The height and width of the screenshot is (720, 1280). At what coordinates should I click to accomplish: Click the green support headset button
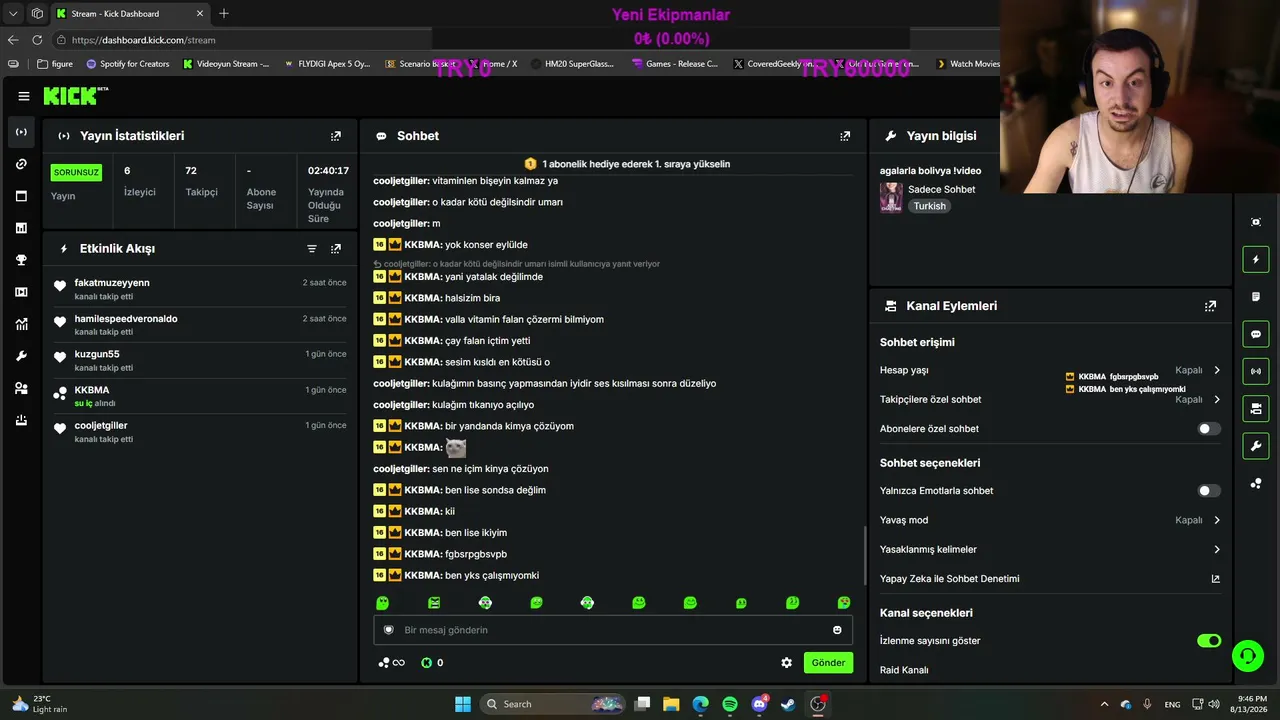click(x=1247, y=656)
